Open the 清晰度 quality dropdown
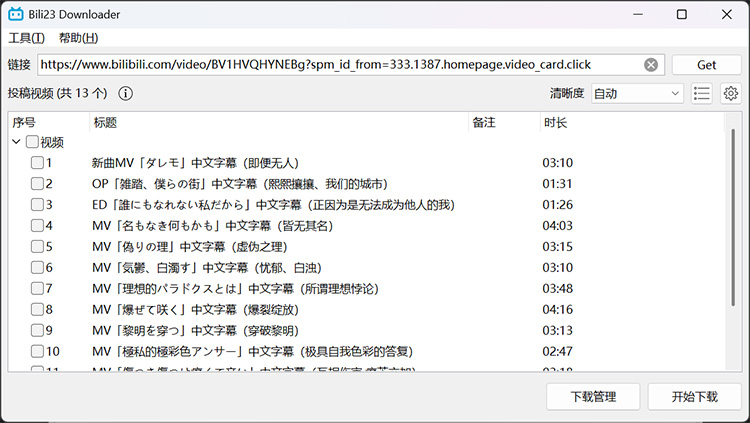Viewport: 750px width, 423px height. [637, 93]
